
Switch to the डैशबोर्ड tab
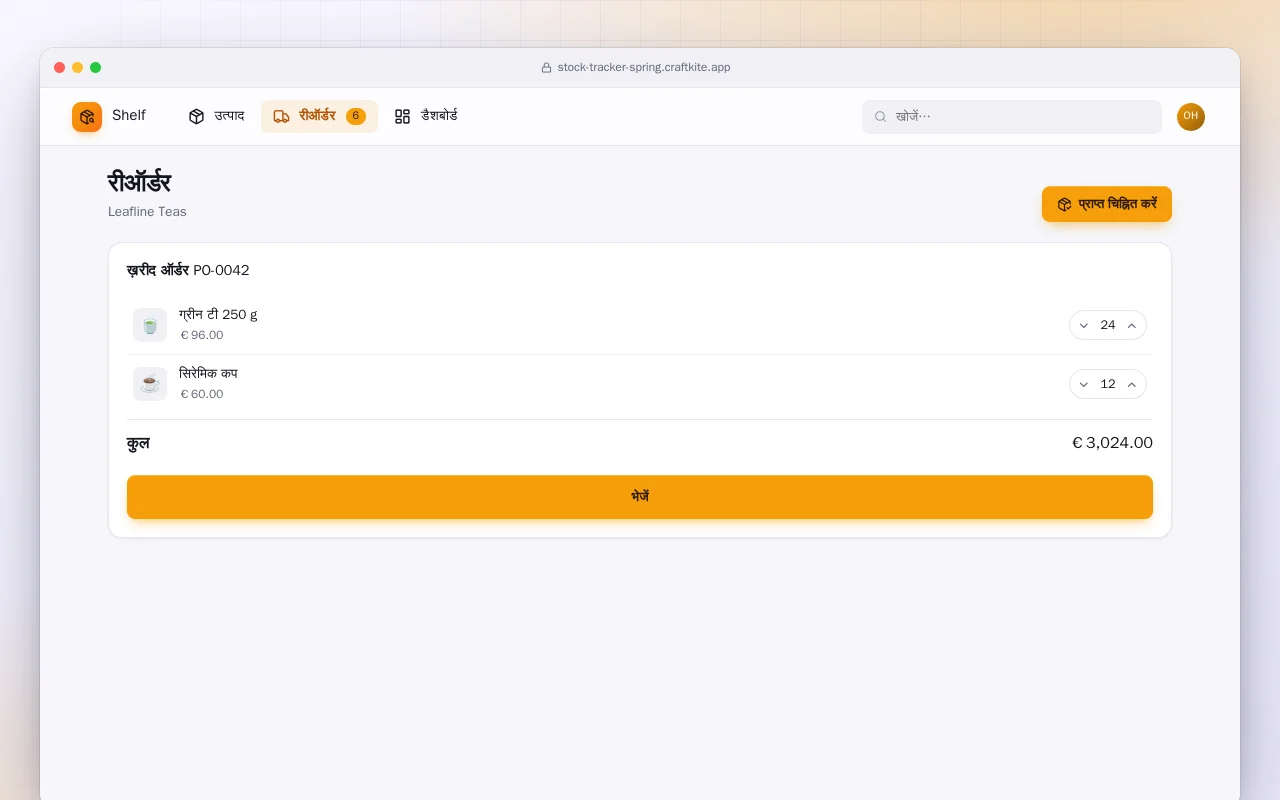(x=426, y=116)
